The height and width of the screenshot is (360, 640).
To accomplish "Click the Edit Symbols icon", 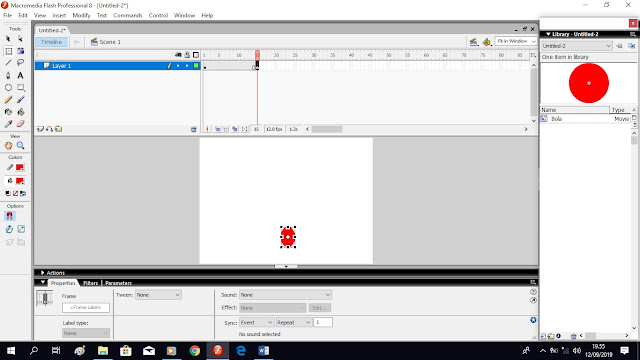I will (486, 42).
